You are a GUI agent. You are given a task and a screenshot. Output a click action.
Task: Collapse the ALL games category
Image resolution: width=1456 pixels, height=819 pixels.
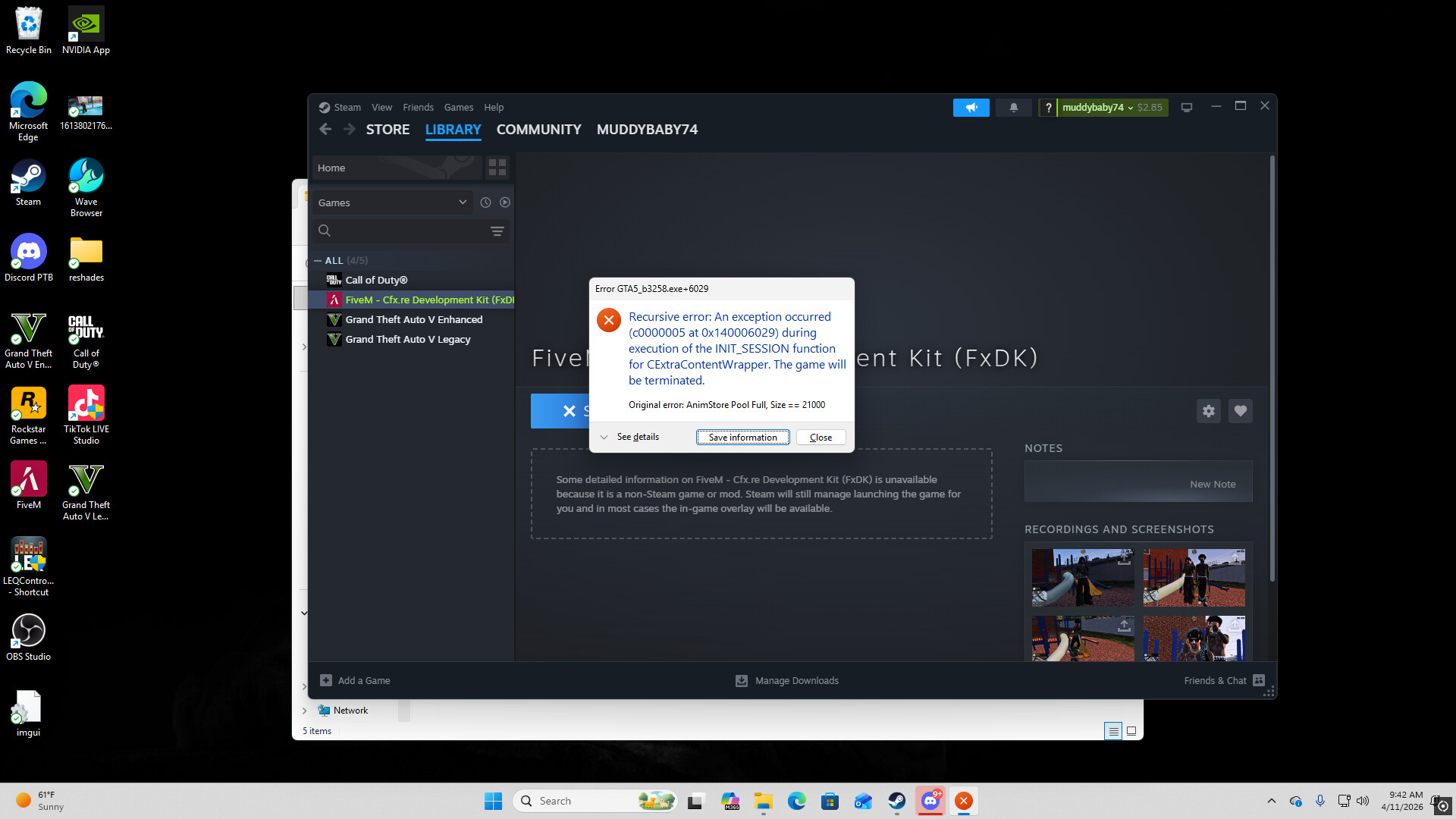pyautogui.click(x=318, y=261)
